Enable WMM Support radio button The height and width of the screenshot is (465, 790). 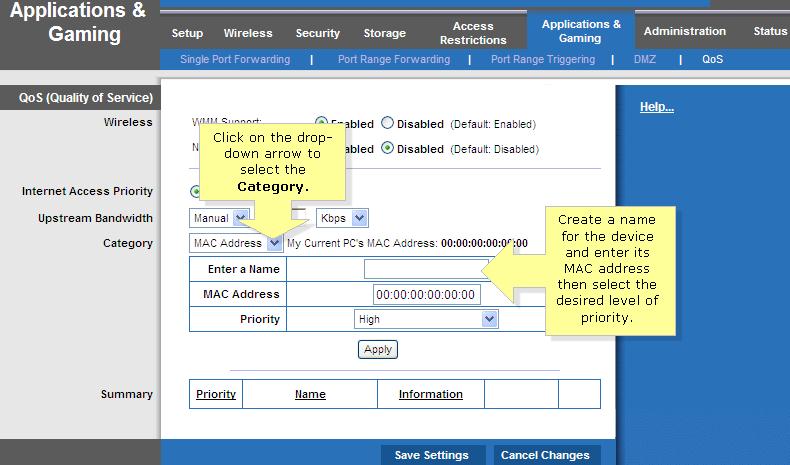[x=322, y=124]
